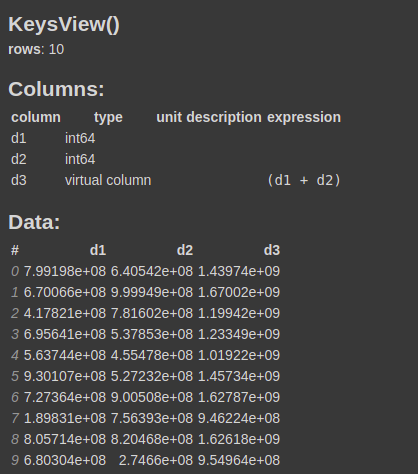The height and width of the screenshot is (474, 418).
Task: Click value 9.46224e+08
Action: pos(239,418)
